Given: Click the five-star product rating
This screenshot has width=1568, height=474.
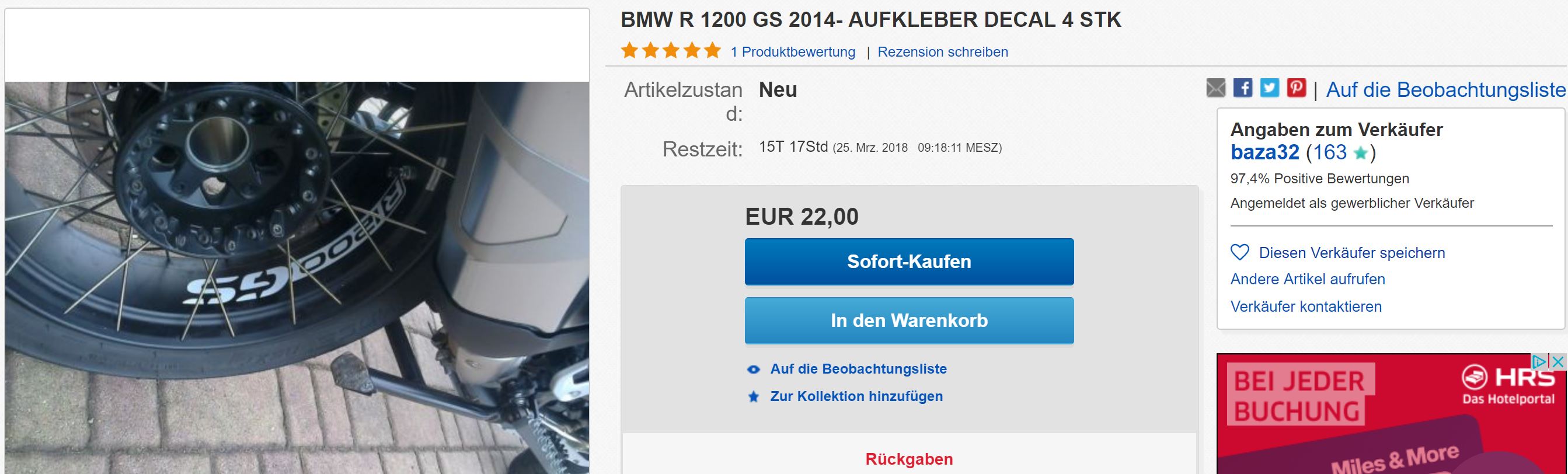Looking at the screenshot, I should (x=671, y=51).
